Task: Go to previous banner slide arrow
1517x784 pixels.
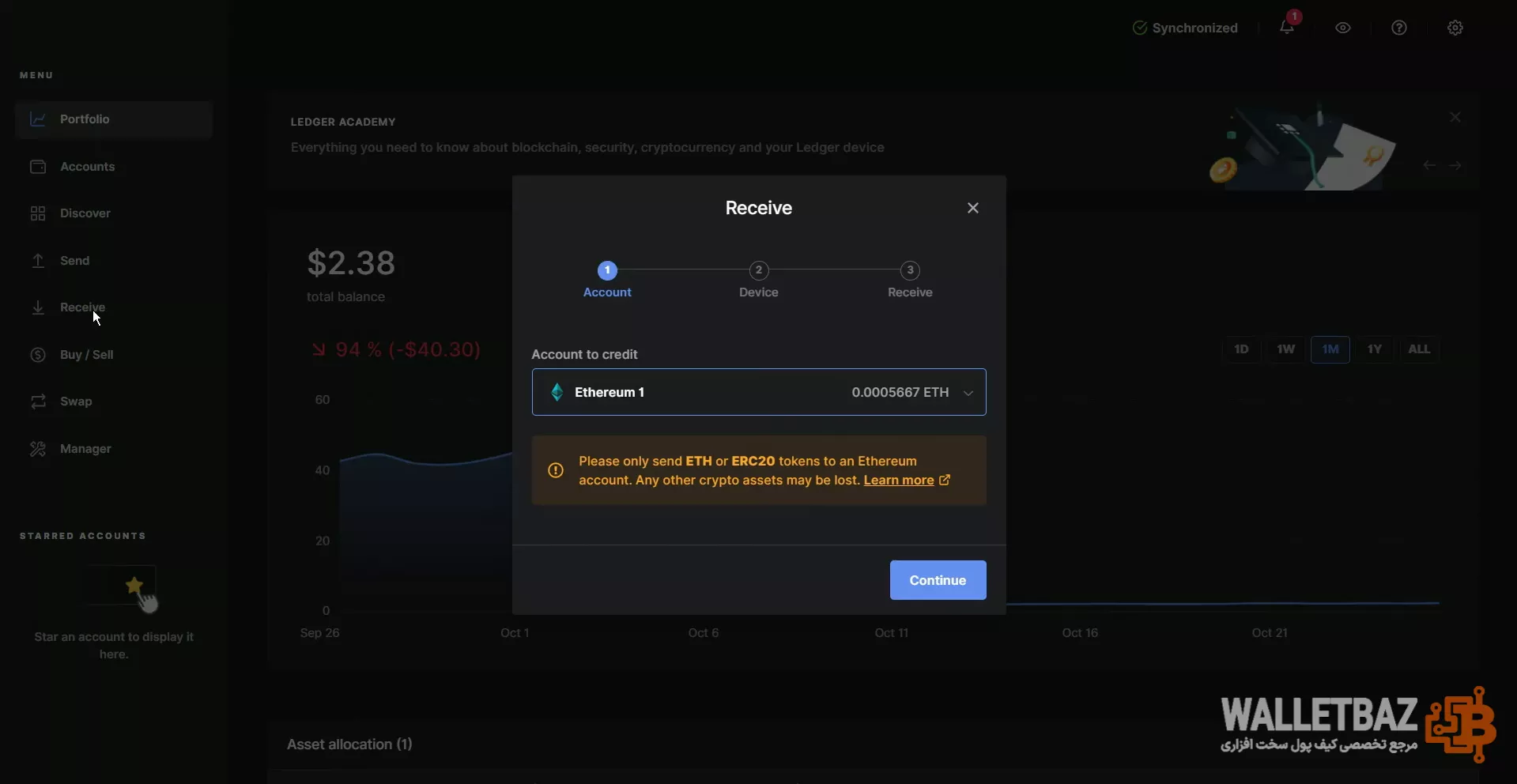Action: tap(1429, 165)
